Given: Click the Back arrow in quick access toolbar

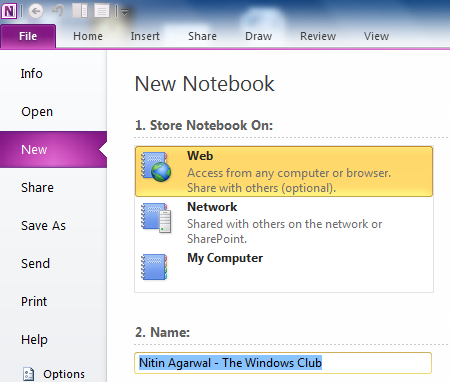Looking at the screenshot, I should [36, 11].
